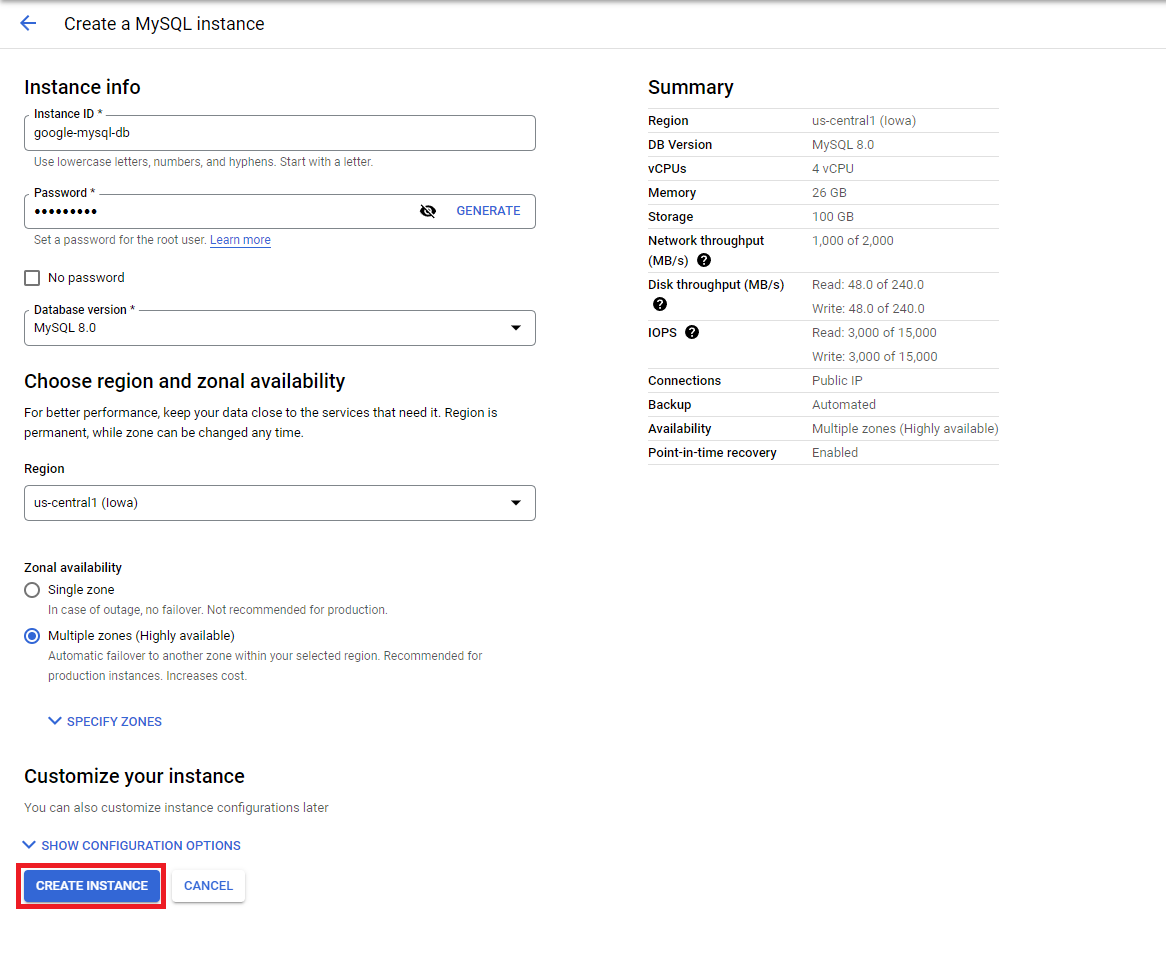Click 'Choose region and zonal availability' heading
The width and height of the screenshot is (1166, 959).
pyautogui.click(x=184, y=381)
